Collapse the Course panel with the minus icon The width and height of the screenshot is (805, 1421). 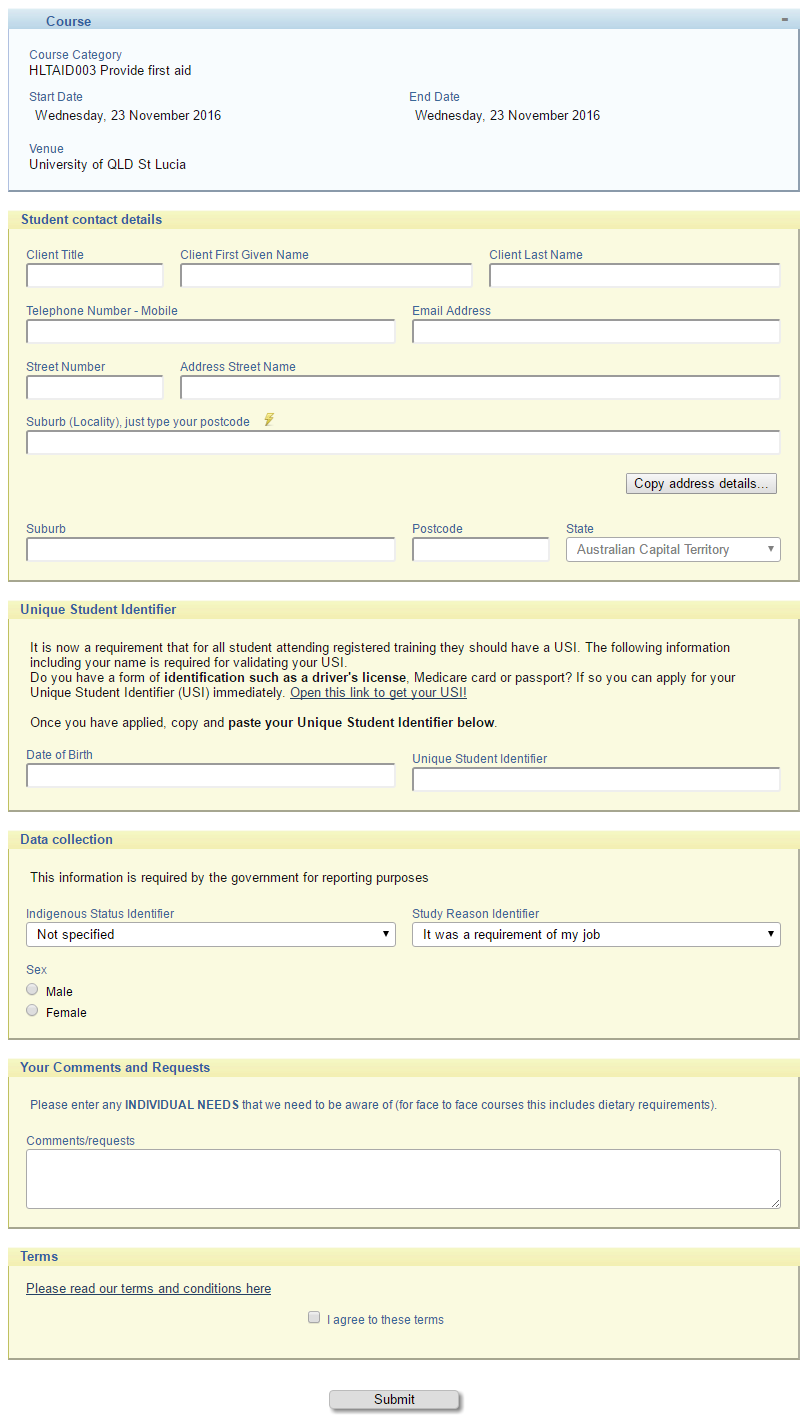[x=785, y=20]
